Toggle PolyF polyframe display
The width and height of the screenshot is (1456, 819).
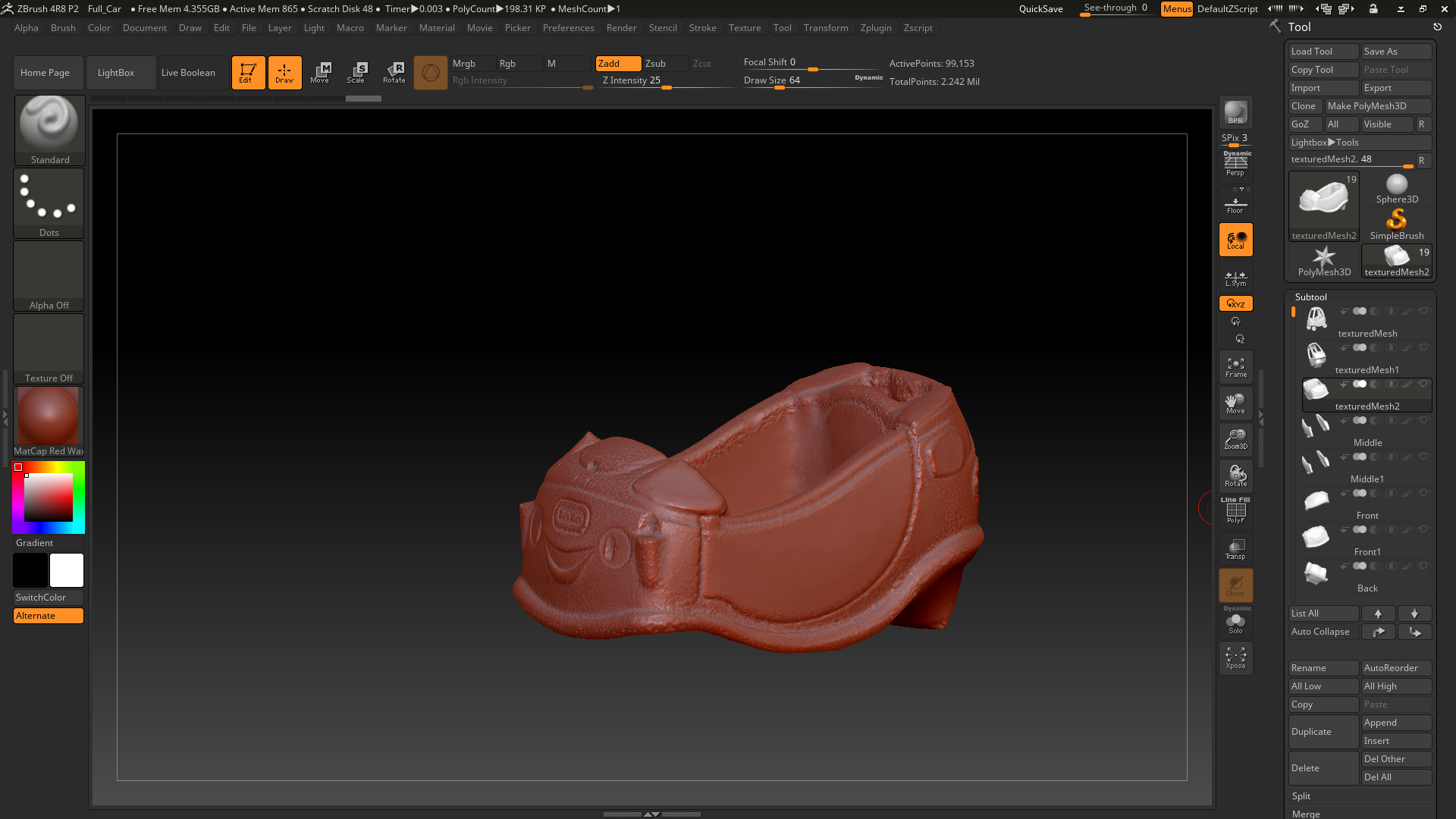[1235, 511]
